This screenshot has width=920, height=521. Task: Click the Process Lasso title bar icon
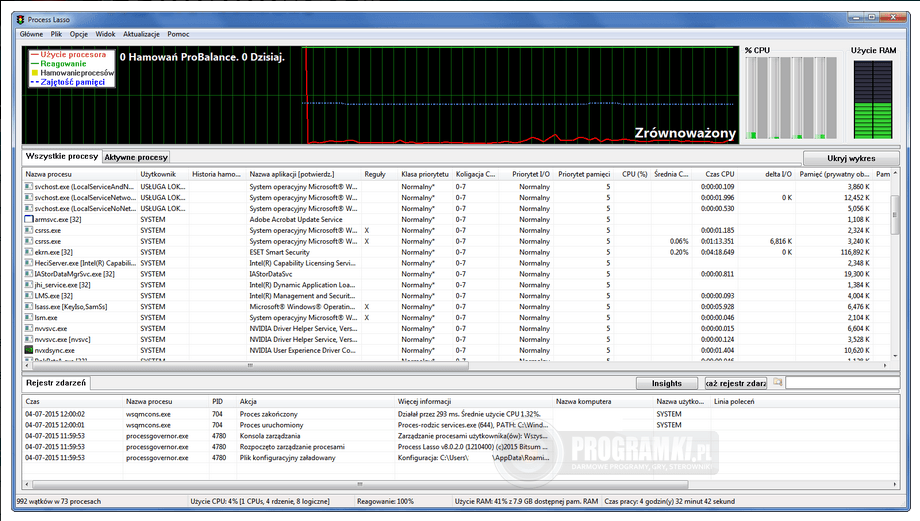[21, 19]
